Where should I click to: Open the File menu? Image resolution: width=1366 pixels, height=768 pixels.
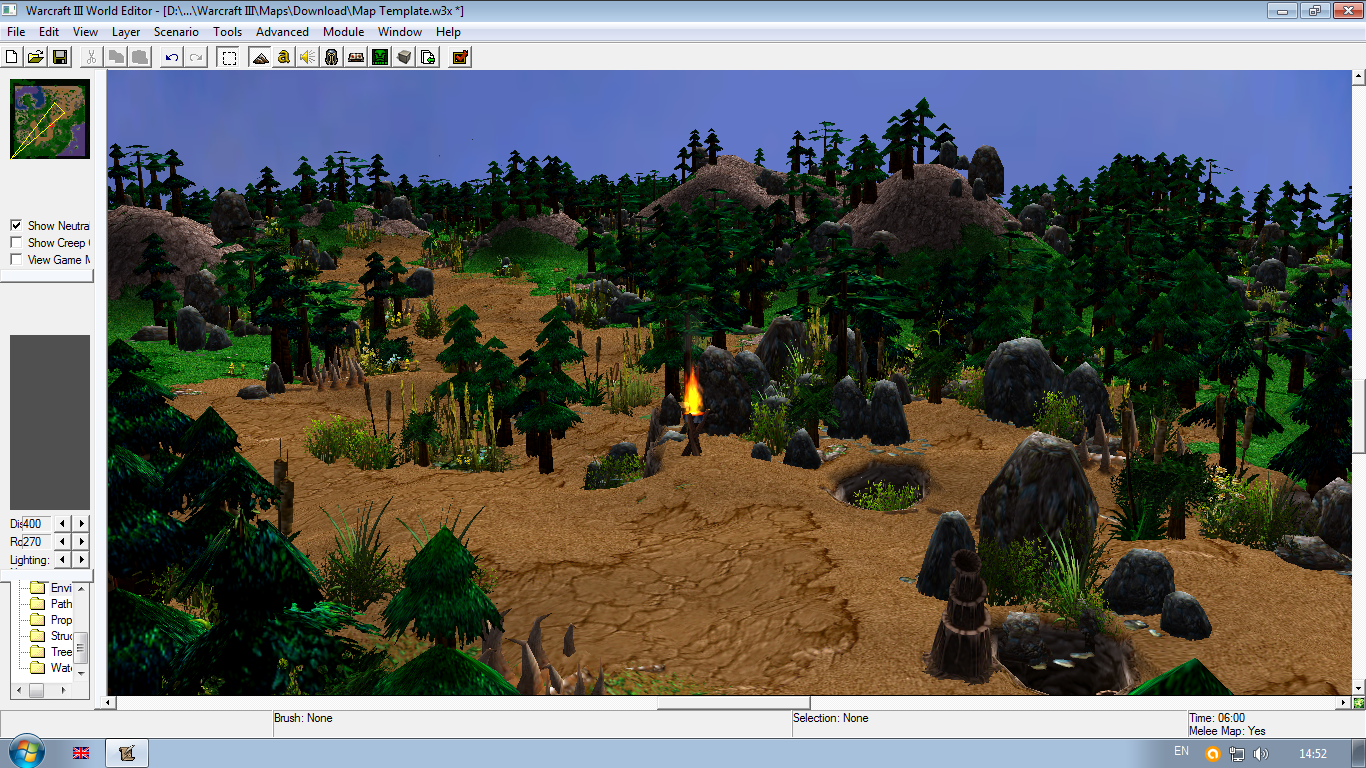coord(16,32)
